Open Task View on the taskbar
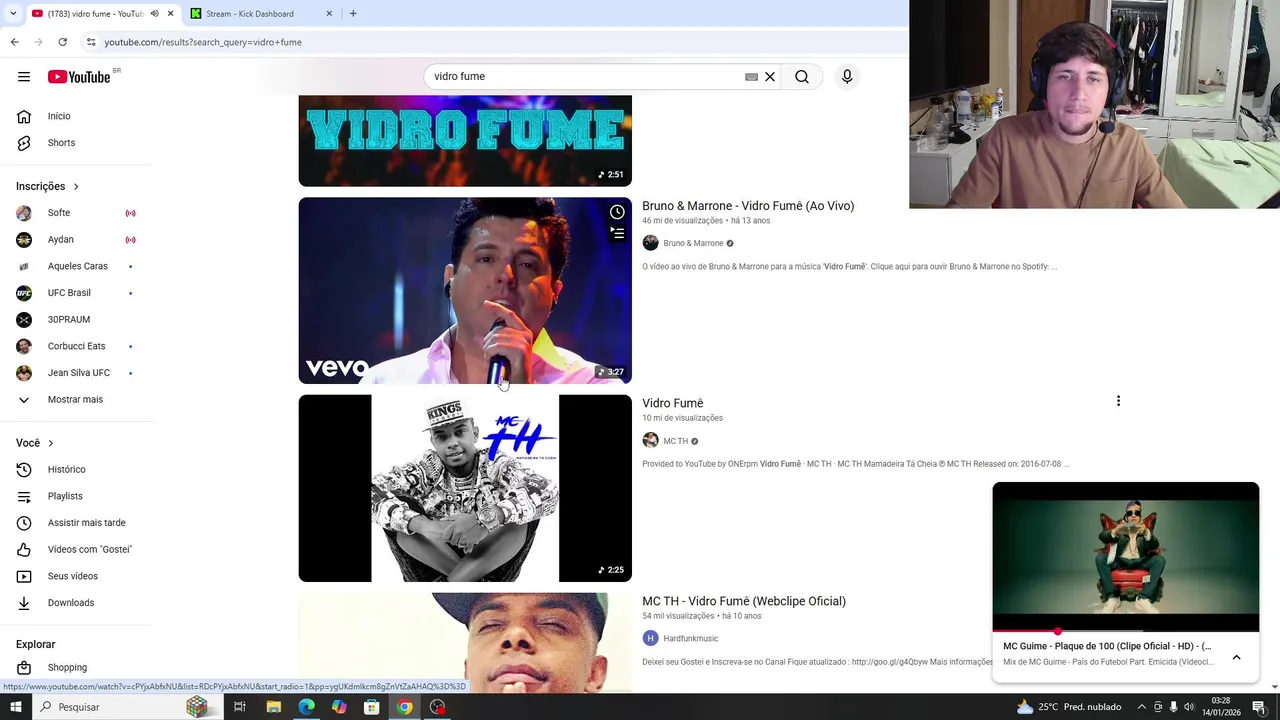The width and height of the screenshot is (1280, 720). coord(240,707)
